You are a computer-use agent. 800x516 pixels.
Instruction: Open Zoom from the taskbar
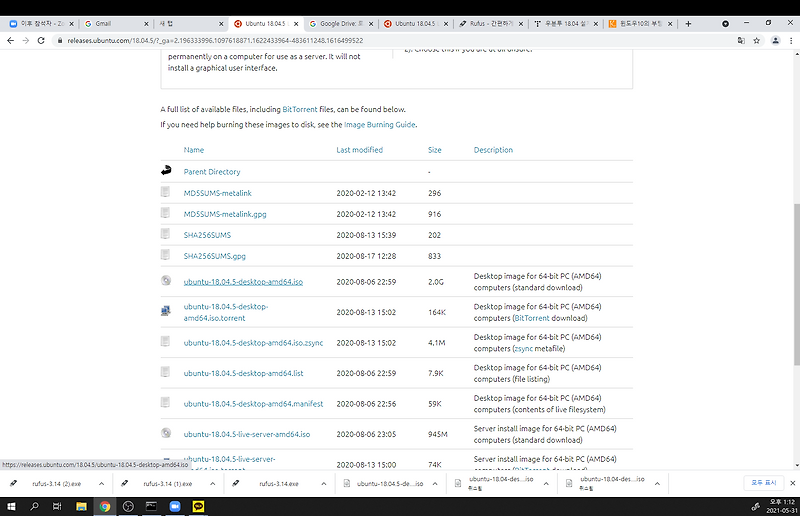click(175, 506)
